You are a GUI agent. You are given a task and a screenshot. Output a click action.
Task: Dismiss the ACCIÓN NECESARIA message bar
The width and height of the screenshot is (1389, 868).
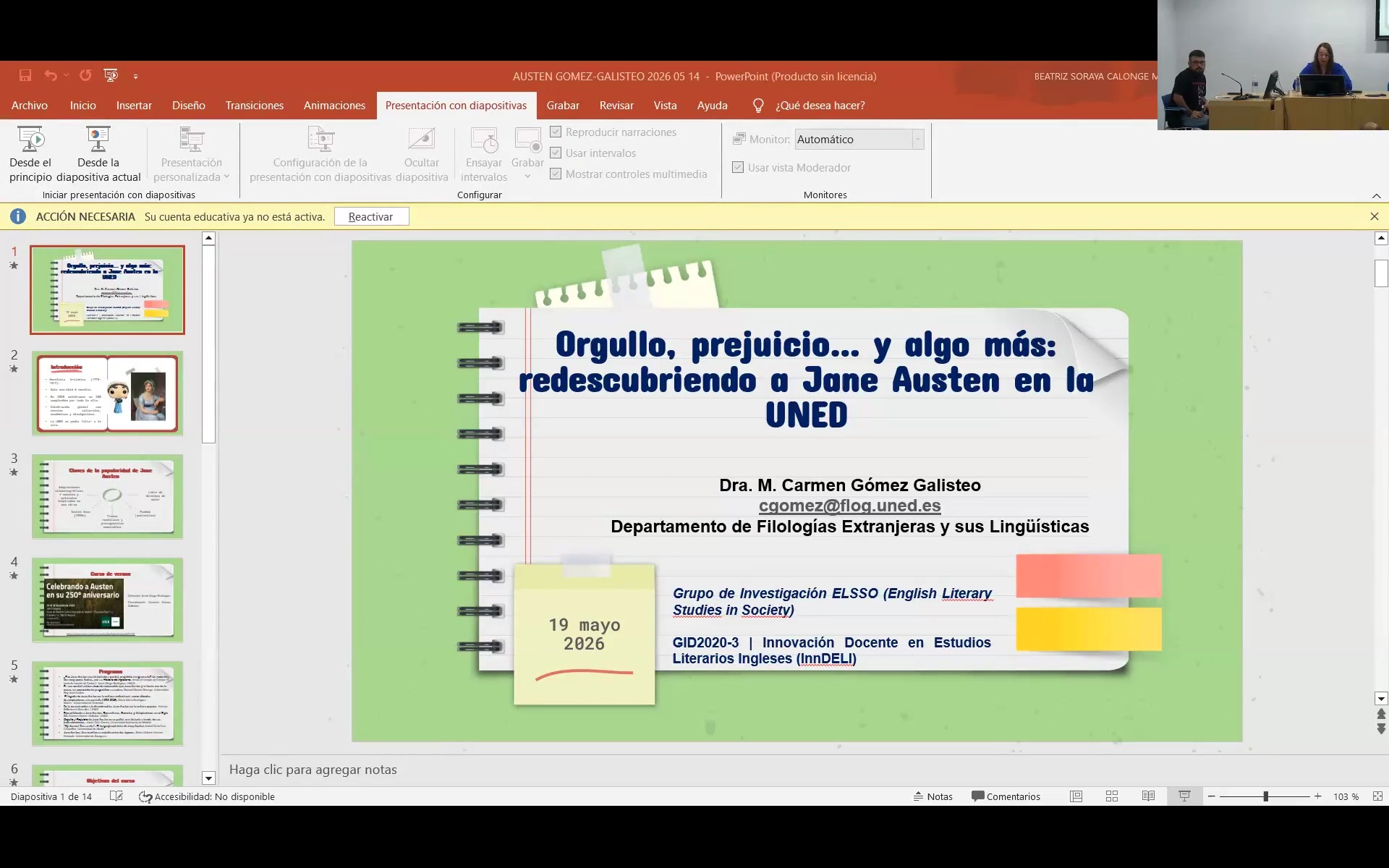(1374, 216)
